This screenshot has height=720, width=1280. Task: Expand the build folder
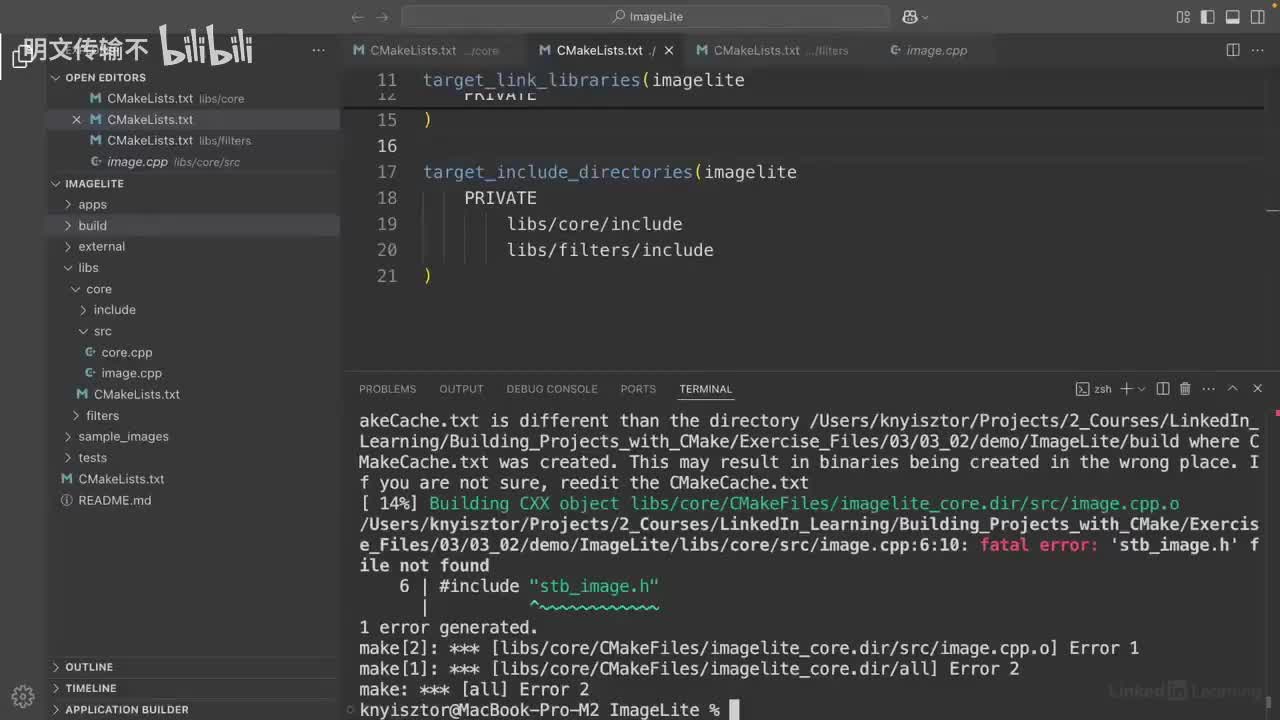pos(68,226)
